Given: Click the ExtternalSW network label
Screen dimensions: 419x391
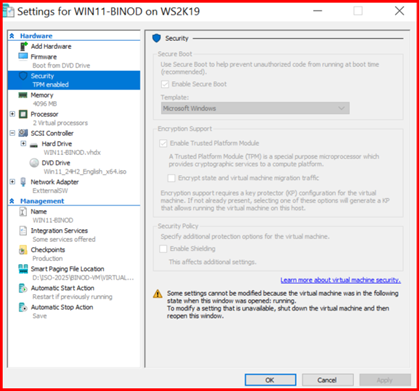Looking at the screenshot, I should (x=50, y=191).
